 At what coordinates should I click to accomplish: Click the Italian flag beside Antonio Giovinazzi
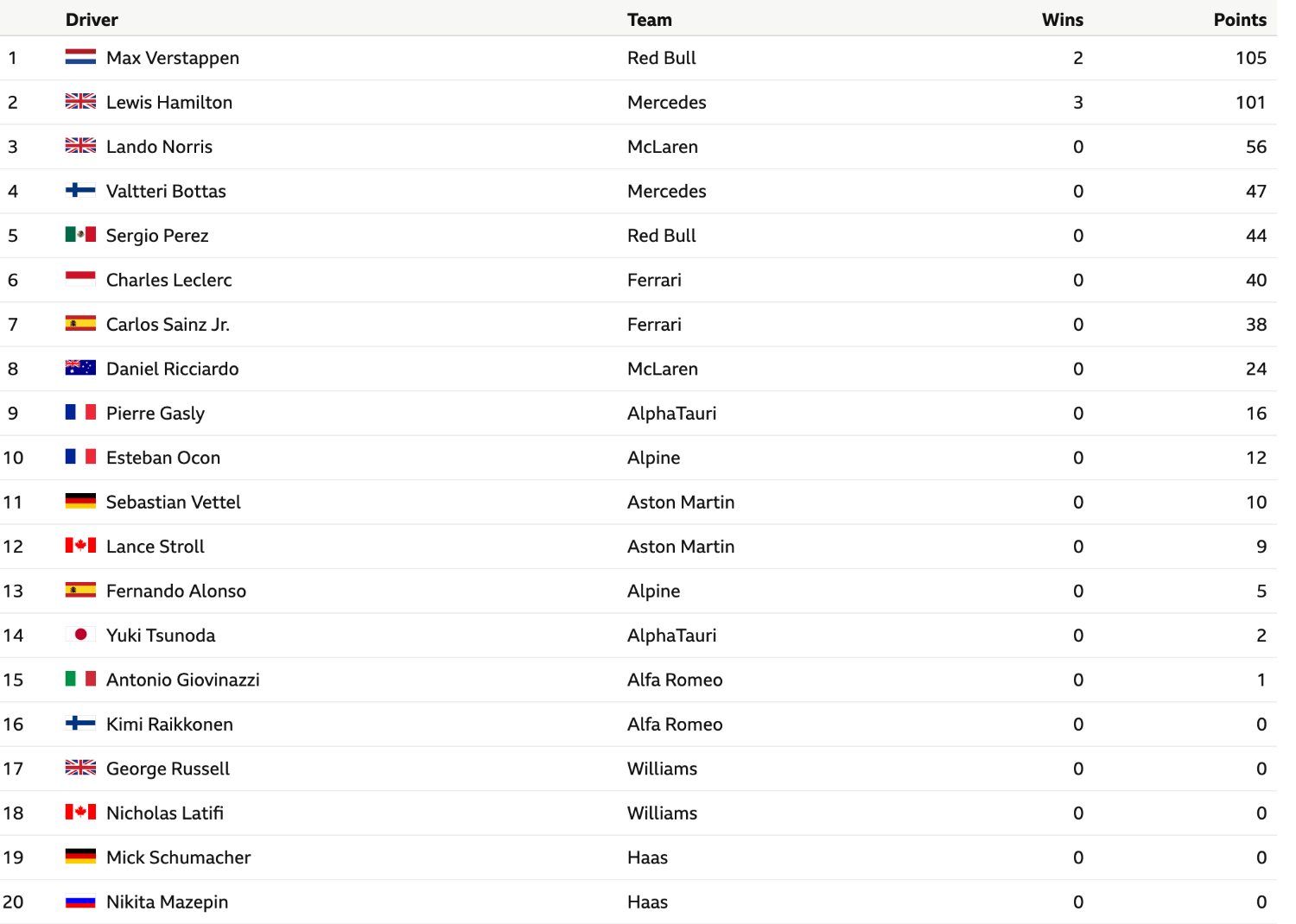tap(80, 679)
